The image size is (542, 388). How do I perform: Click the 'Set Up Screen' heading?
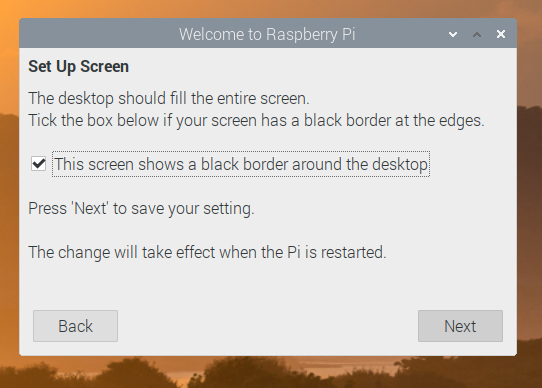pos(78,66)
